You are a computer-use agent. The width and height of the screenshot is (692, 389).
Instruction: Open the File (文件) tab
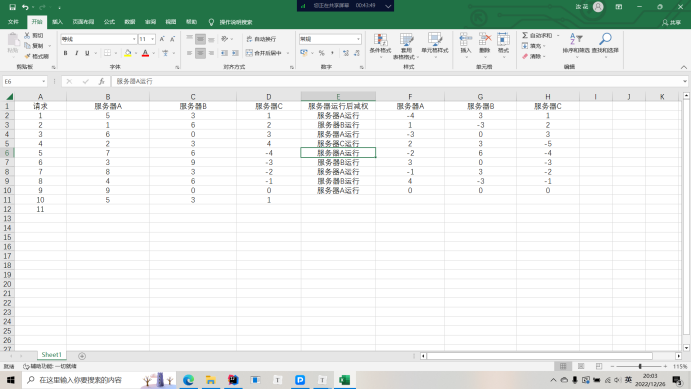coord(13,22)
